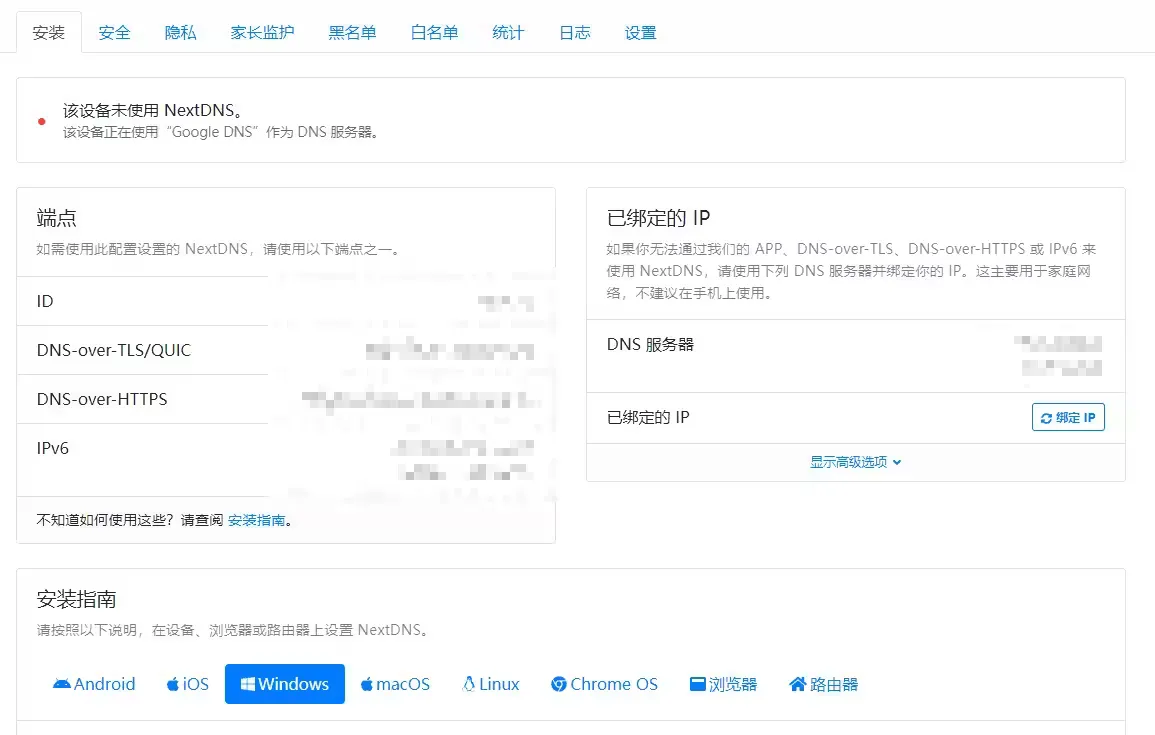This screenshot has height=735, width=1155.
Task: Open the 家长监护 tab
Action: [262, 33]
